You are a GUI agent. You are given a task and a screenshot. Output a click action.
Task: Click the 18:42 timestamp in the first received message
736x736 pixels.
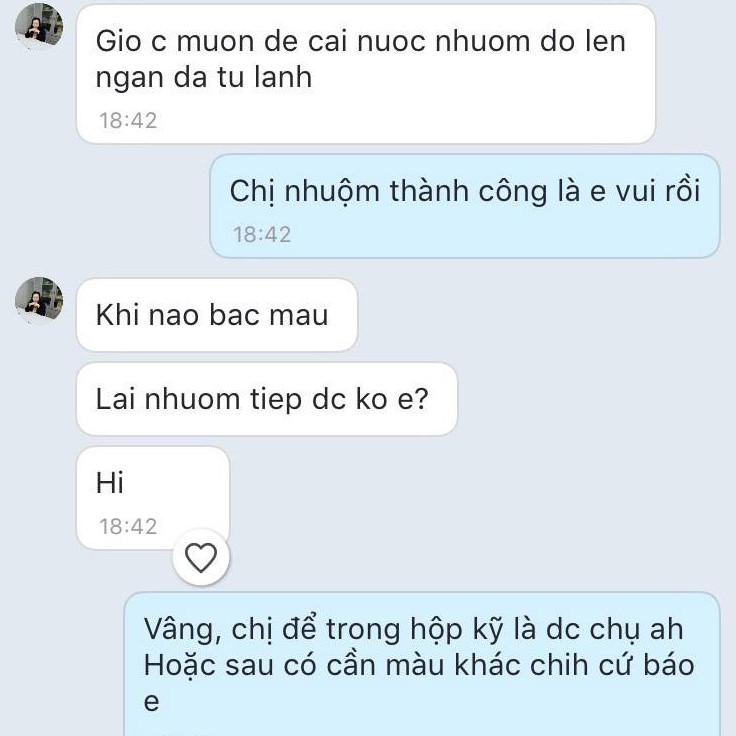(128, 120)
